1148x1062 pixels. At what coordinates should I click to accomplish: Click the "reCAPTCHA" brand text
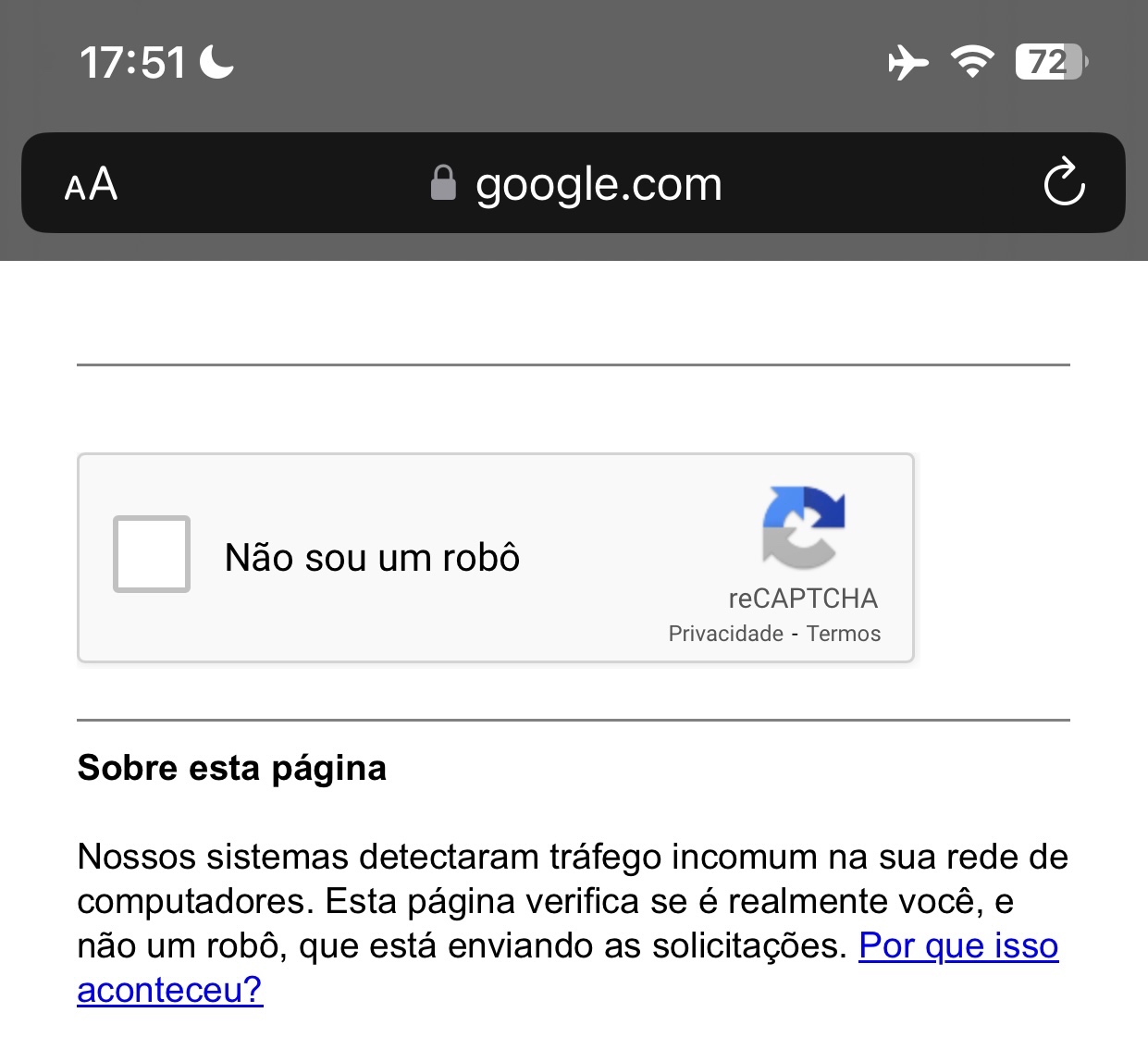pos(803,599)
